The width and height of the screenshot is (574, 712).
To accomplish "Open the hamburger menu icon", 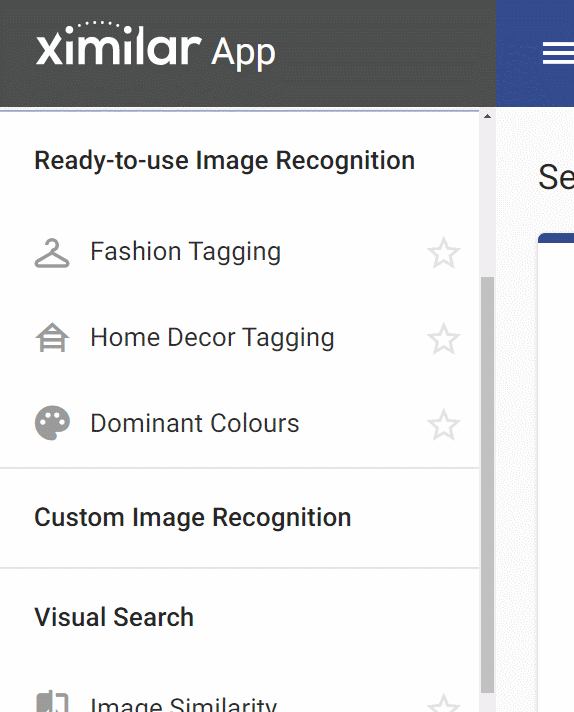I will [559, 54].
